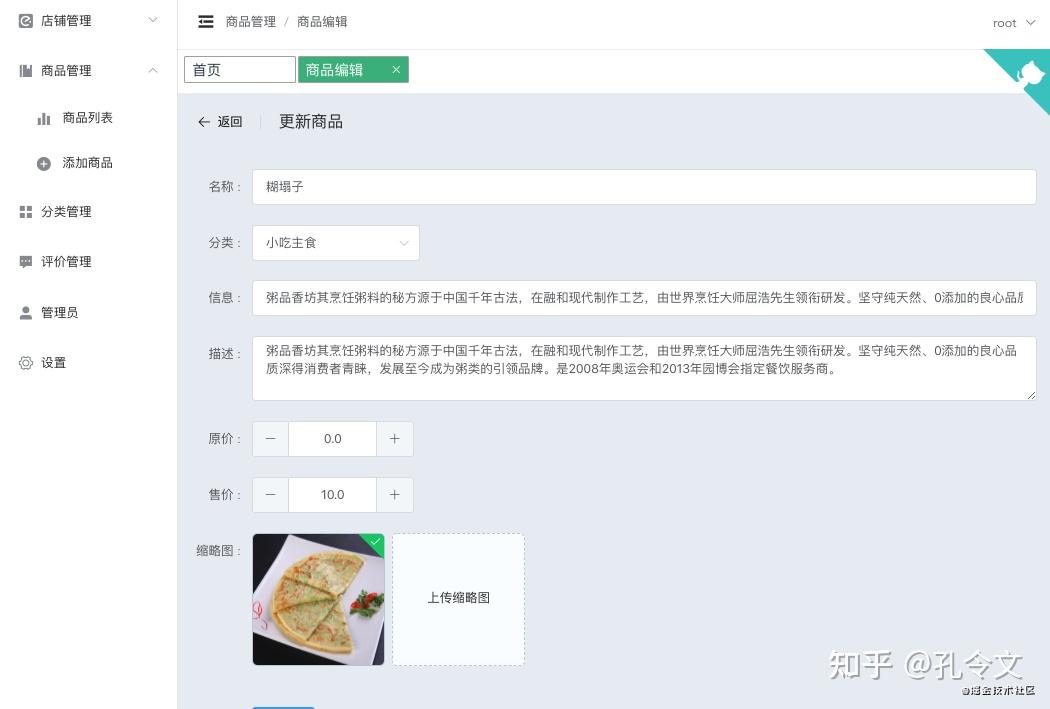Open 分类管理 via its grid icon
This screenshot has width=1050, height=709.
25,212
